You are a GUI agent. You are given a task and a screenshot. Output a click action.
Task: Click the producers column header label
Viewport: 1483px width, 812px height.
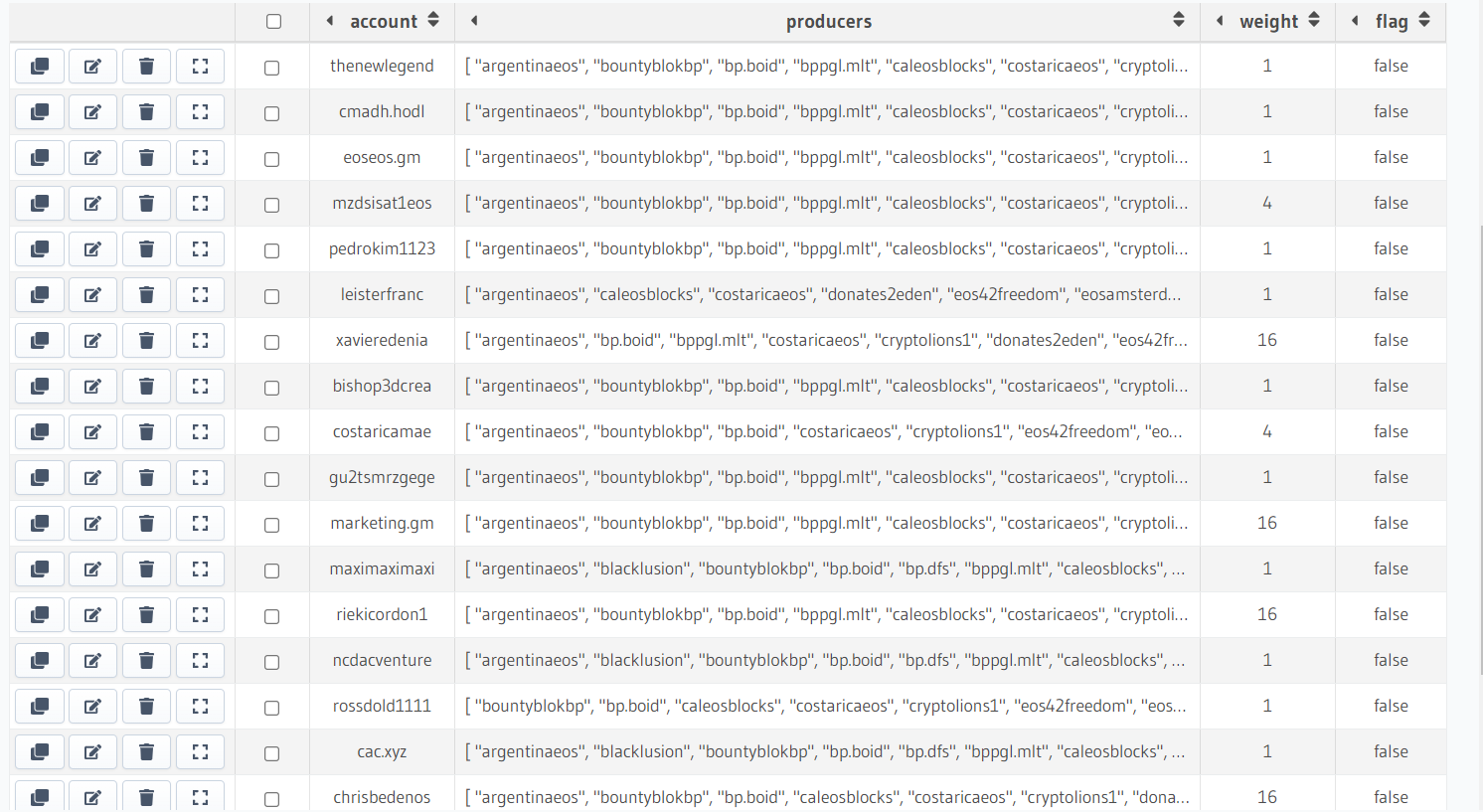[829, 22]
